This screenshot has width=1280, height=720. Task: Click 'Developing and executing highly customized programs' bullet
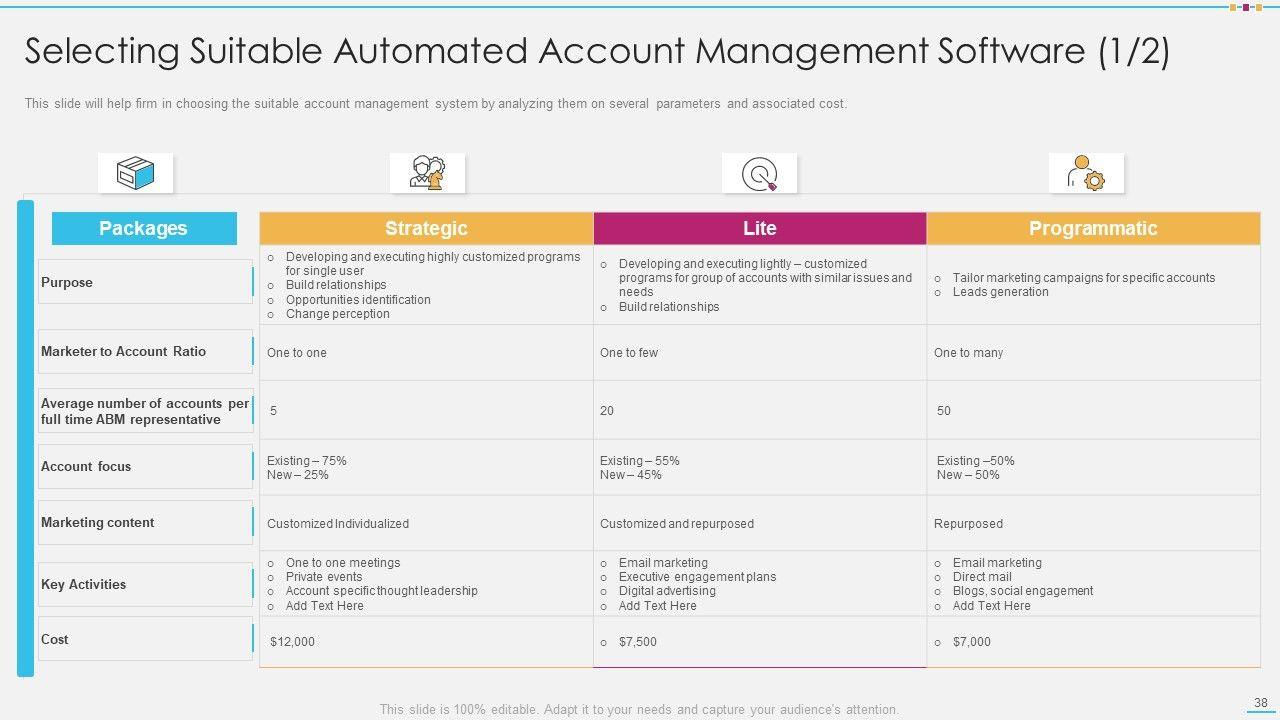(433, 264)
